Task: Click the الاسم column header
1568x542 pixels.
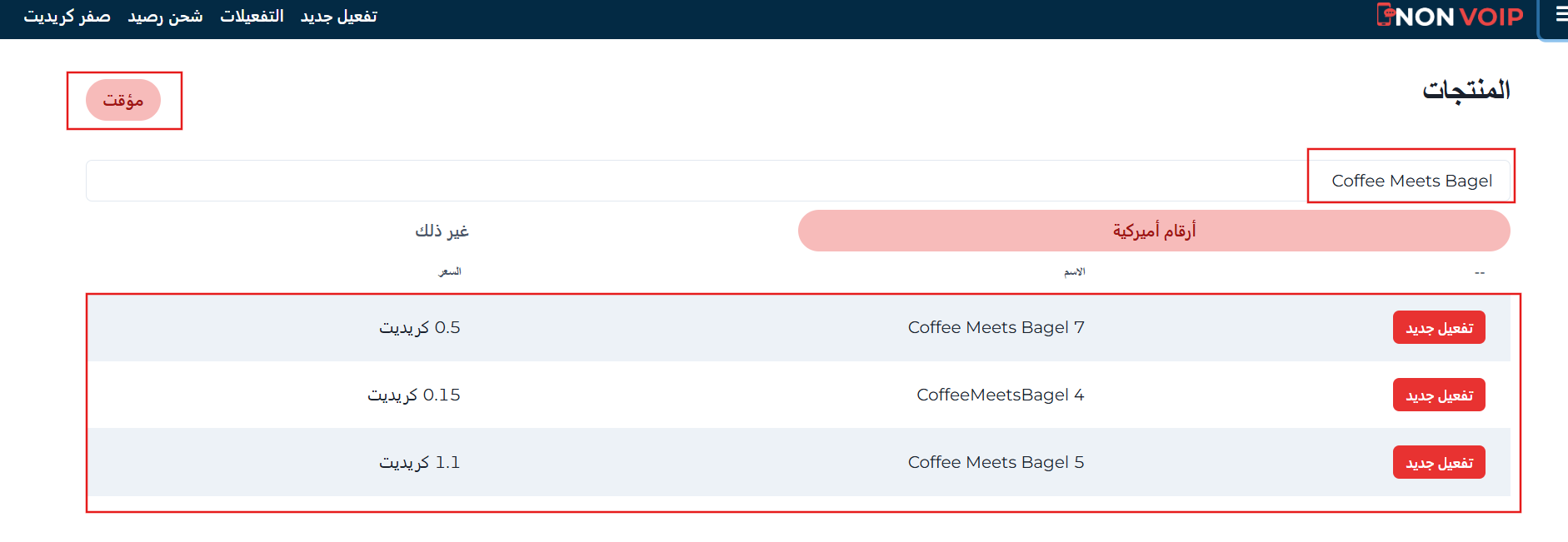Action: (x=1074, y=272)
